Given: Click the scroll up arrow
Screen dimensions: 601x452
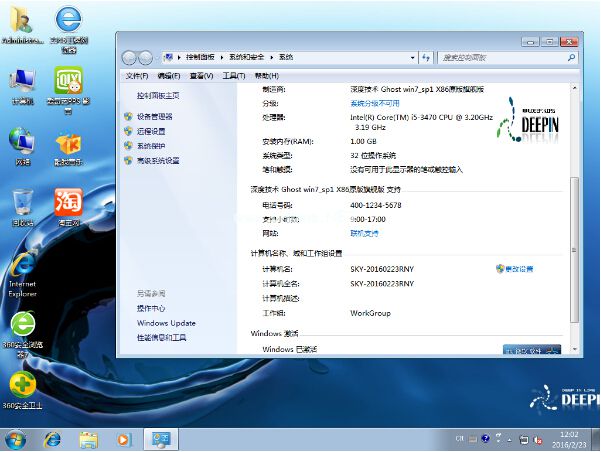Looking at the screenshot, I should (575, 88).
